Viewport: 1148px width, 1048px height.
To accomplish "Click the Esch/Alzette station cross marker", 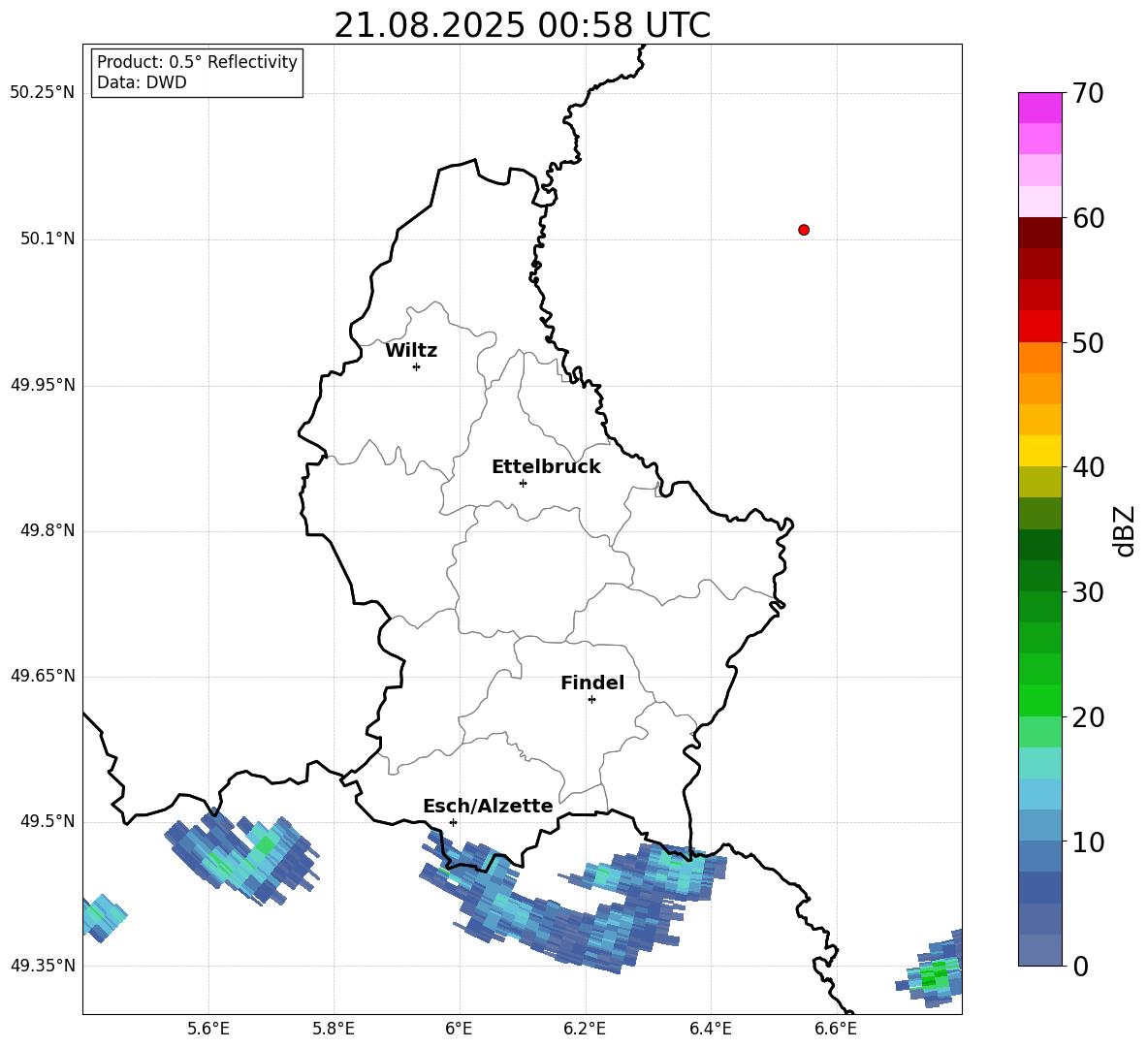I will [453, 822].
